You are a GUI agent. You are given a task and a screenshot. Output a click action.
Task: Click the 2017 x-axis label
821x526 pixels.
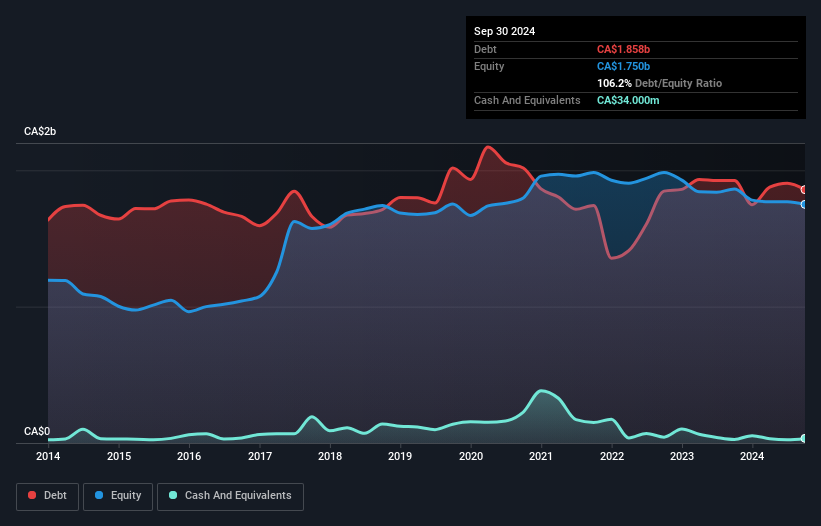[x=260, y=456]
